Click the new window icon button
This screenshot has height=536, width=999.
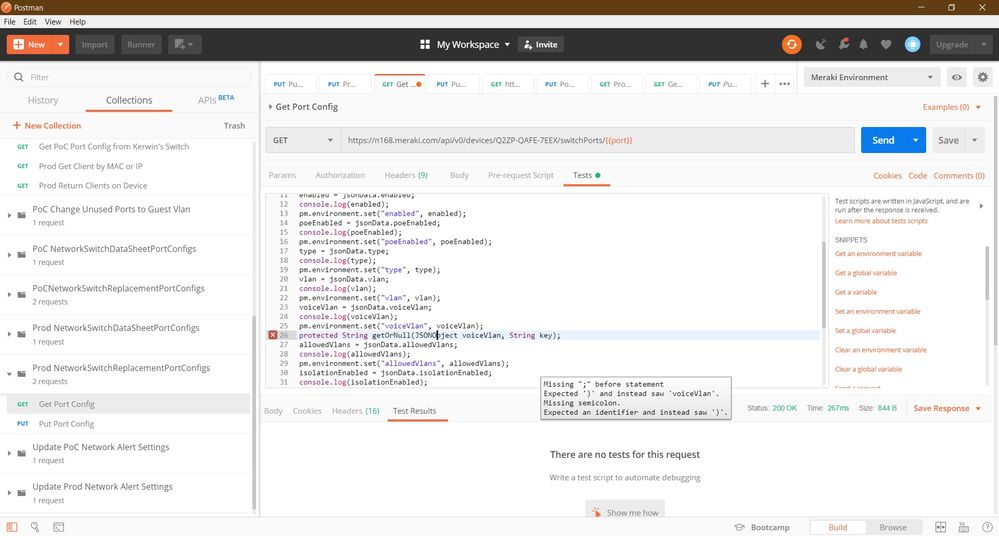185,45
